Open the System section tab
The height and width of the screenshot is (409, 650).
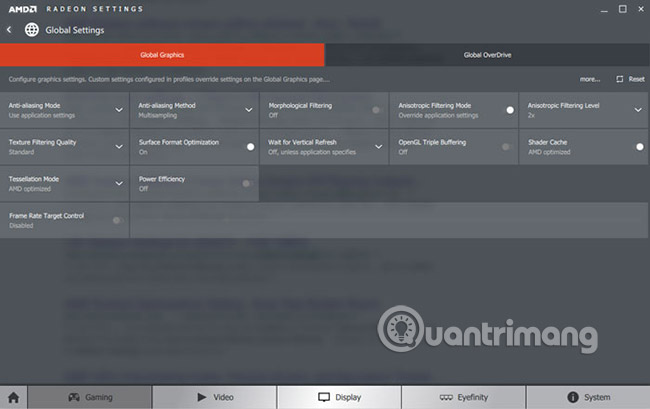tap(588, 397)
